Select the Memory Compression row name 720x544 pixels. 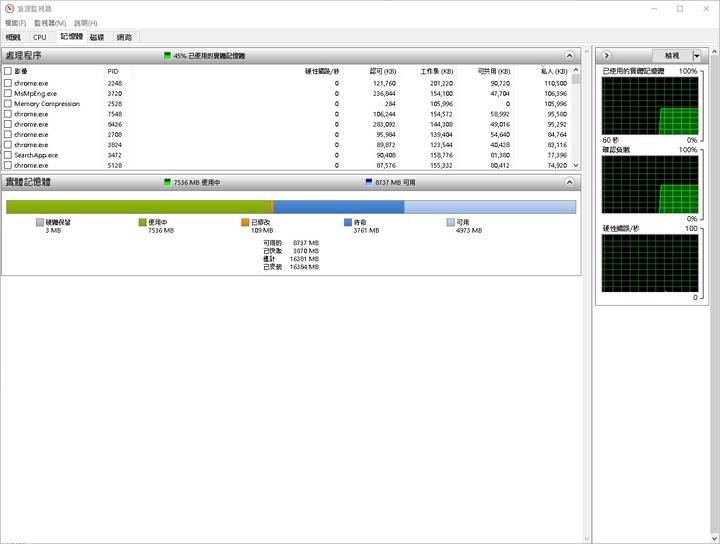pyautogui.click(x=47, y=104)
